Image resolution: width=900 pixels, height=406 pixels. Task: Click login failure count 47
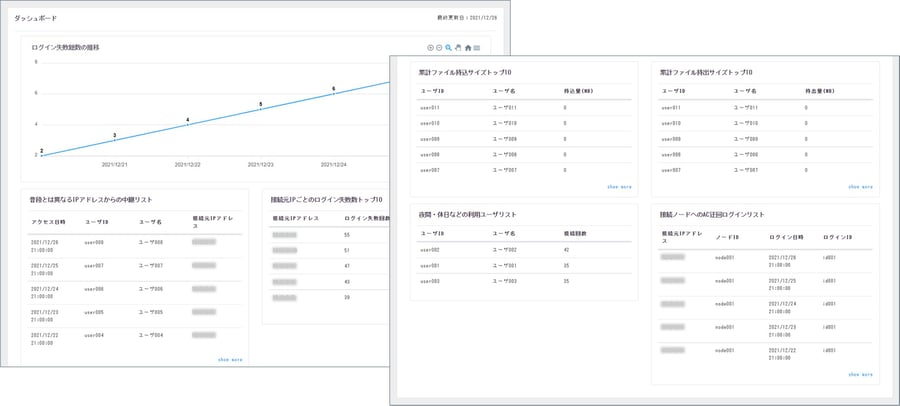point(347,266)
